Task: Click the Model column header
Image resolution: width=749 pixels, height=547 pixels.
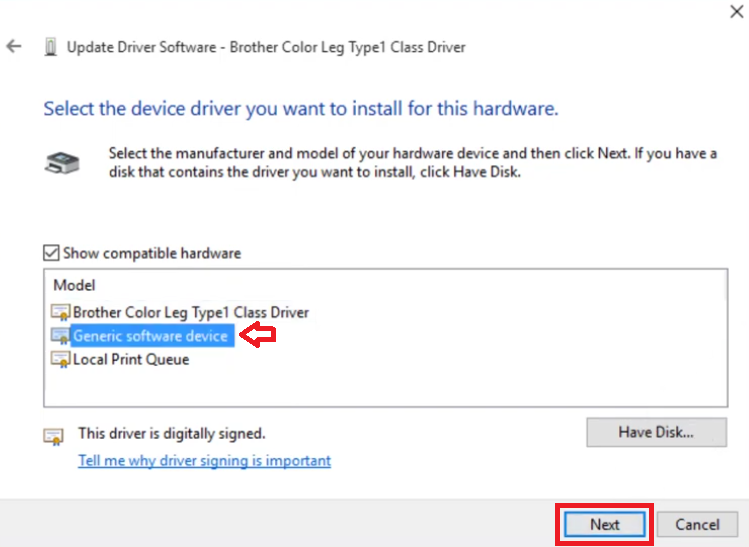Action: click(75, 285)
